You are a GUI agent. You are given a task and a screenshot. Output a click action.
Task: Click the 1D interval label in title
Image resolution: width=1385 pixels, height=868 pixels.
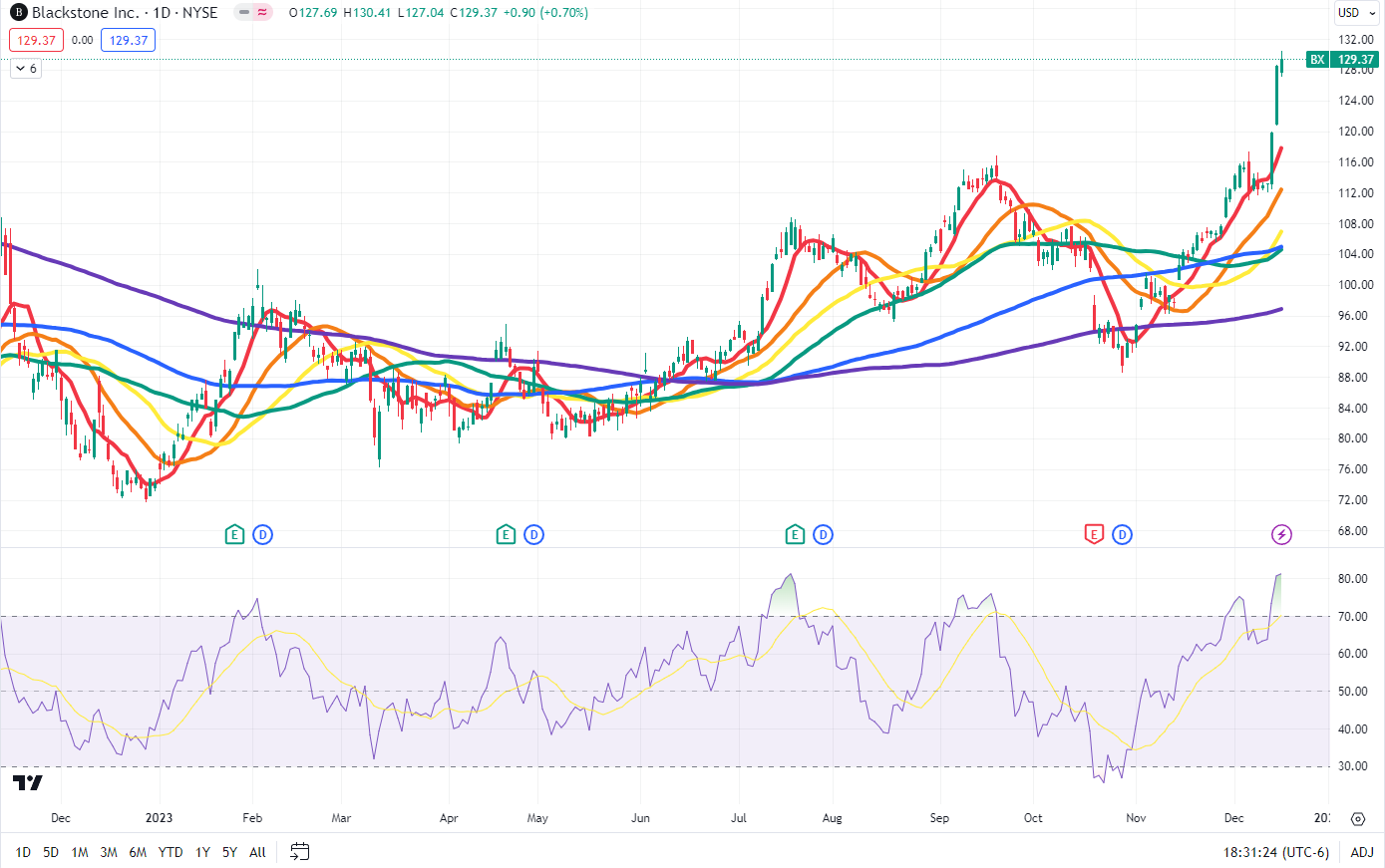[x=162, y=13]
